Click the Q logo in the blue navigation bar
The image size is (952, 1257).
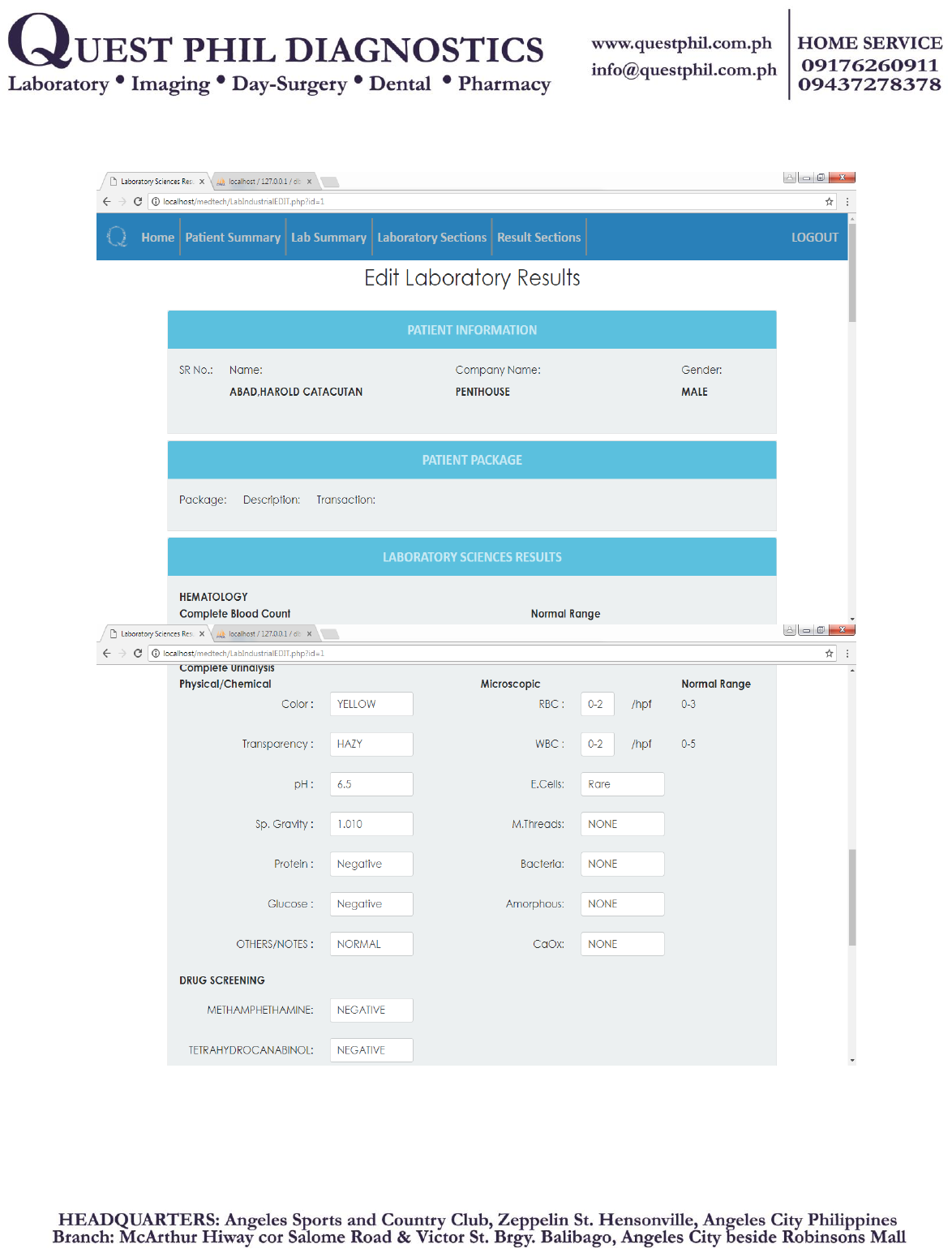[118, 237]
